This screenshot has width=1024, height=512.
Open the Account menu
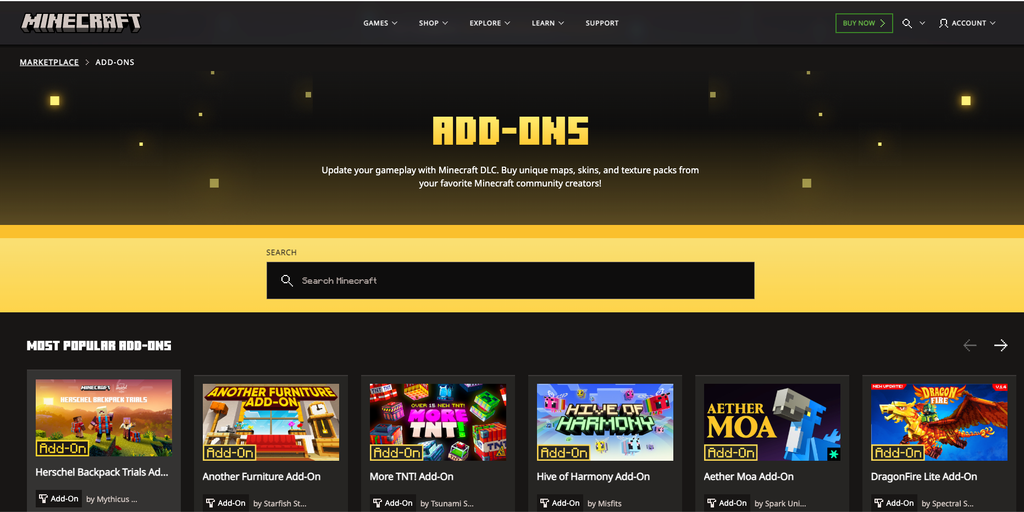point(967,23)
